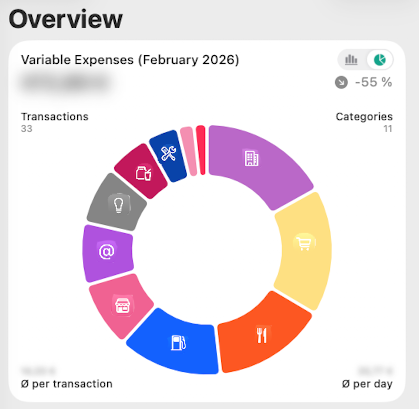Image resolution: width=419 pixels, height=409 pixels.
Task: Click the downward trend arrow icon
Action: pos(341,82)
